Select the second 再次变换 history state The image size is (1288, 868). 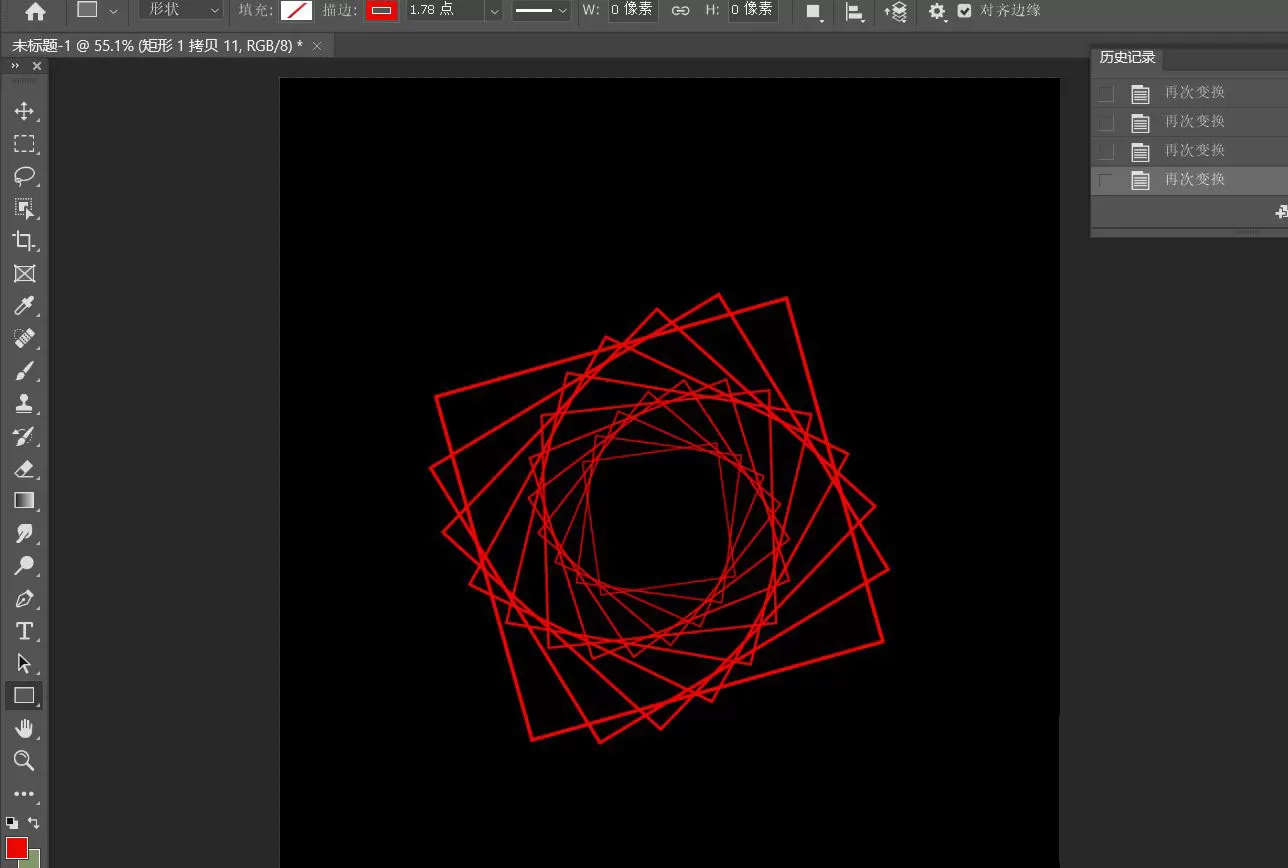tap(1195, 122)
